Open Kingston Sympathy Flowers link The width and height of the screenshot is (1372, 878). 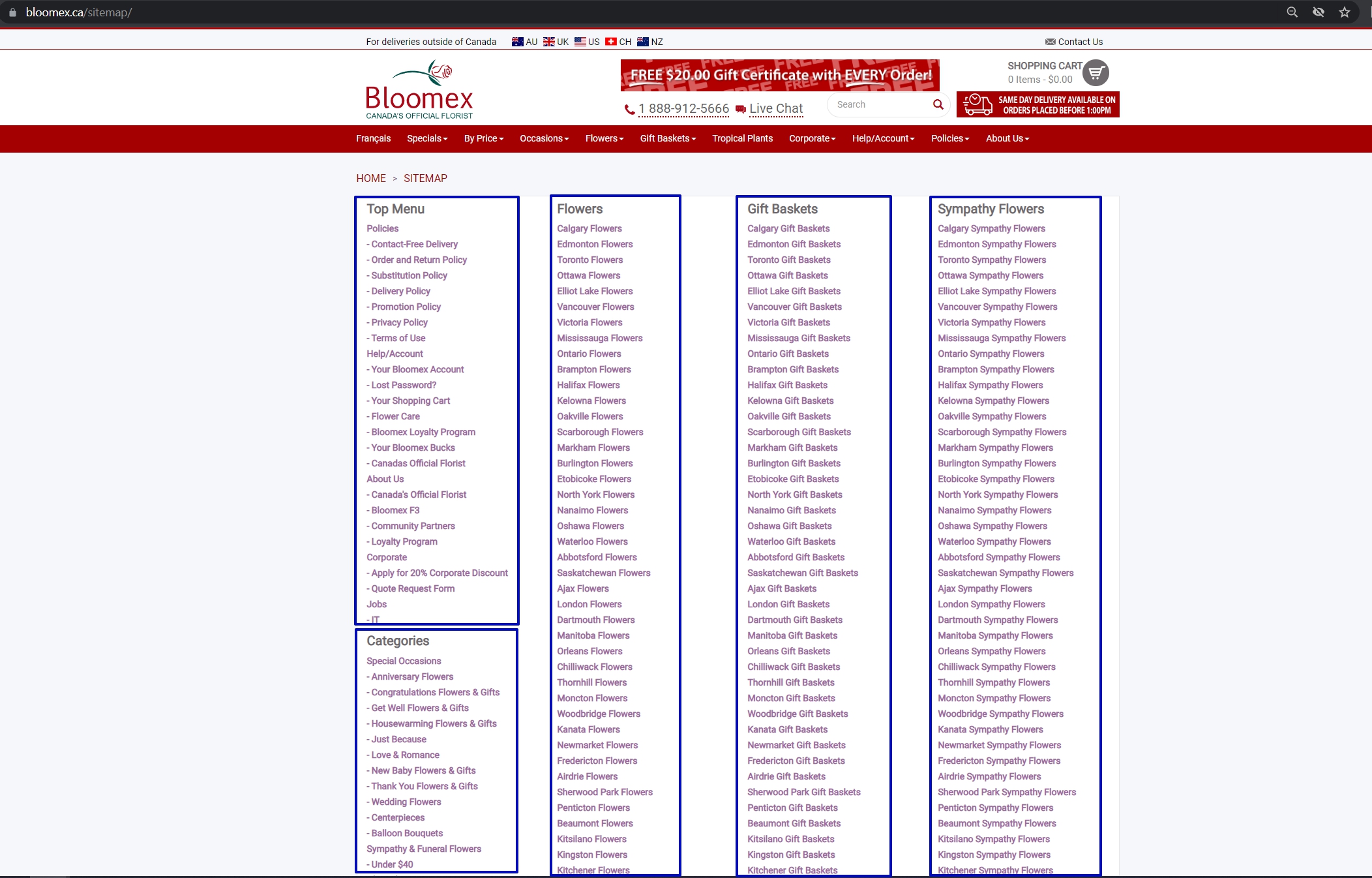click(x=994, y=855)
